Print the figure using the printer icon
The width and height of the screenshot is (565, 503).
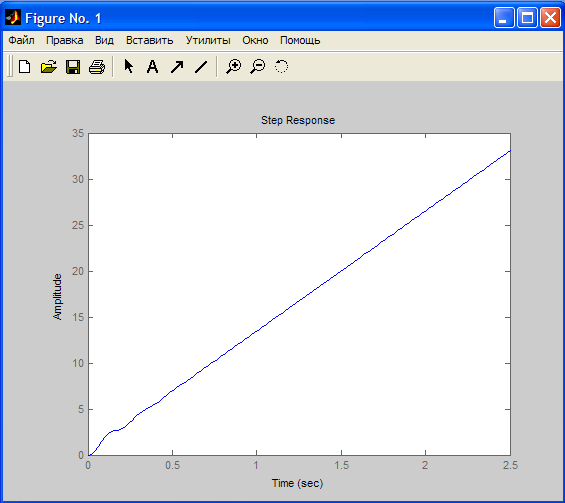pyautogui.click(x=97, y=67)
